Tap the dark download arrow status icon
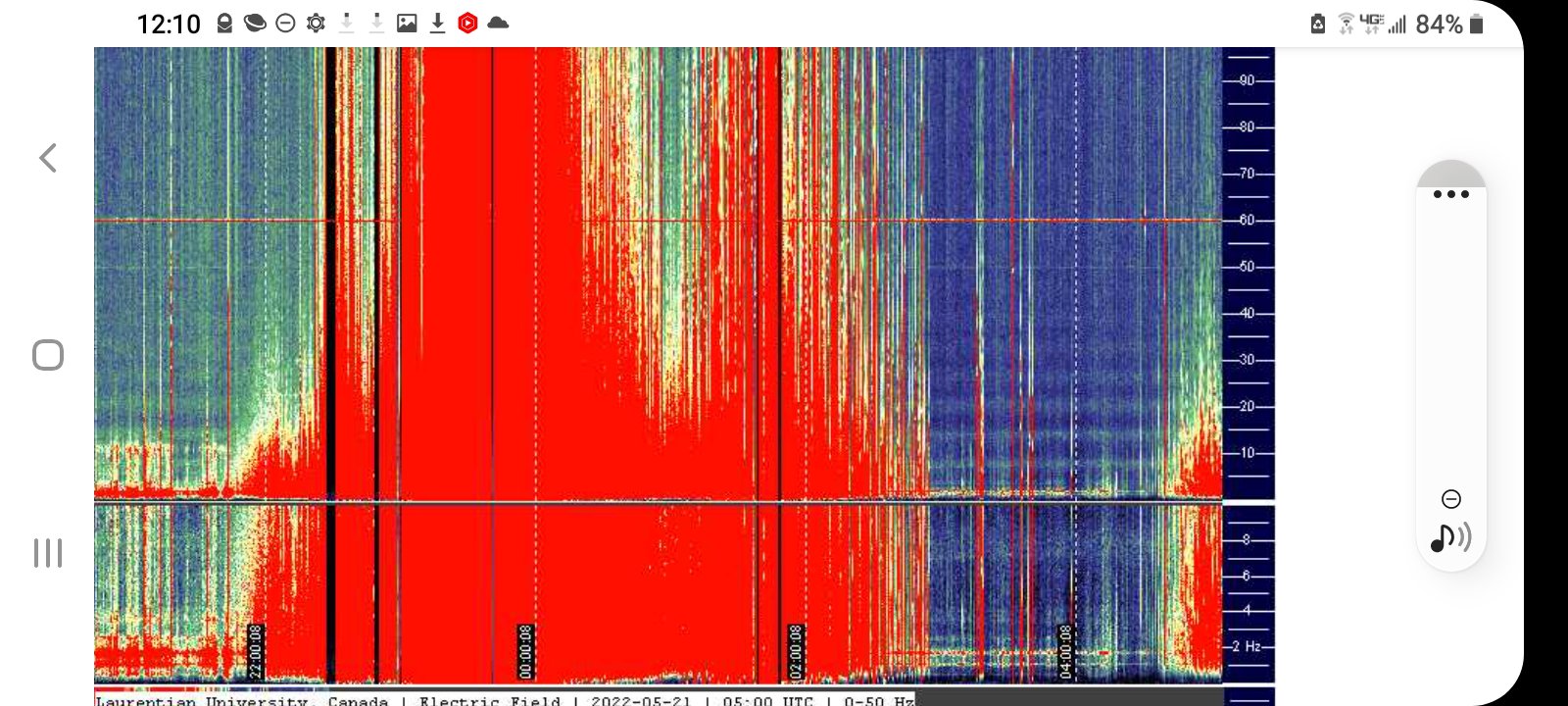The image size is (1568, 706). pyautogui.click(x=437, y=23)
